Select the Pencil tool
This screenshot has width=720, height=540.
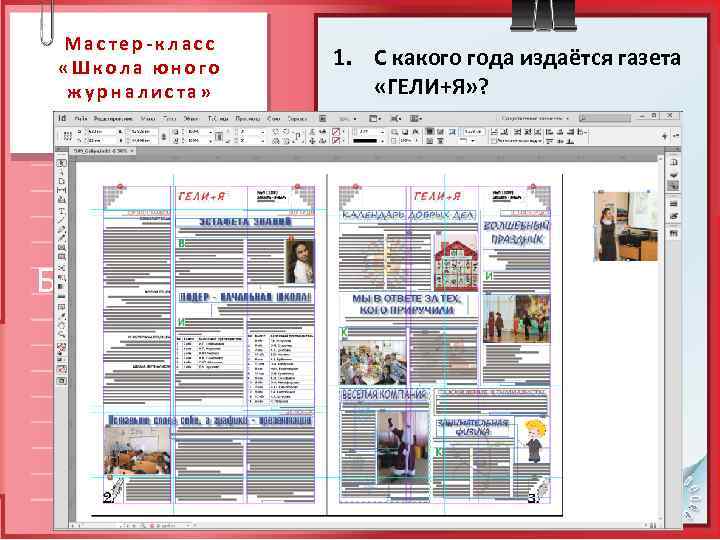pos(61,239)
